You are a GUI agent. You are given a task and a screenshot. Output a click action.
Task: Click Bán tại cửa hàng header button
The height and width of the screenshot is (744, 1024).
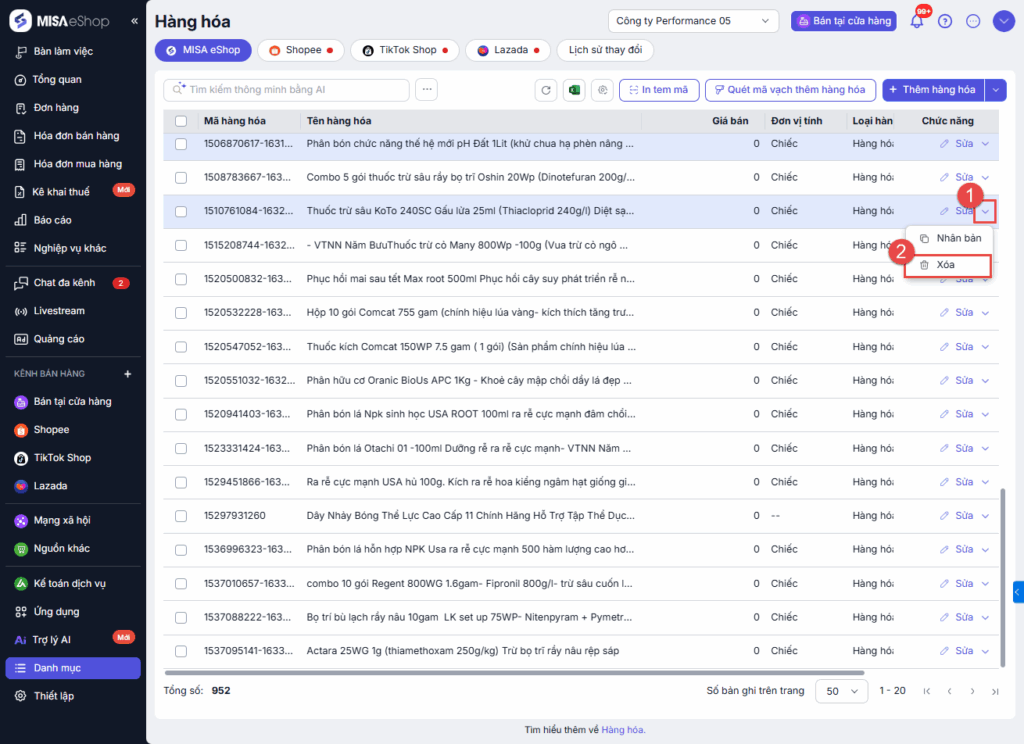[844, 21]
